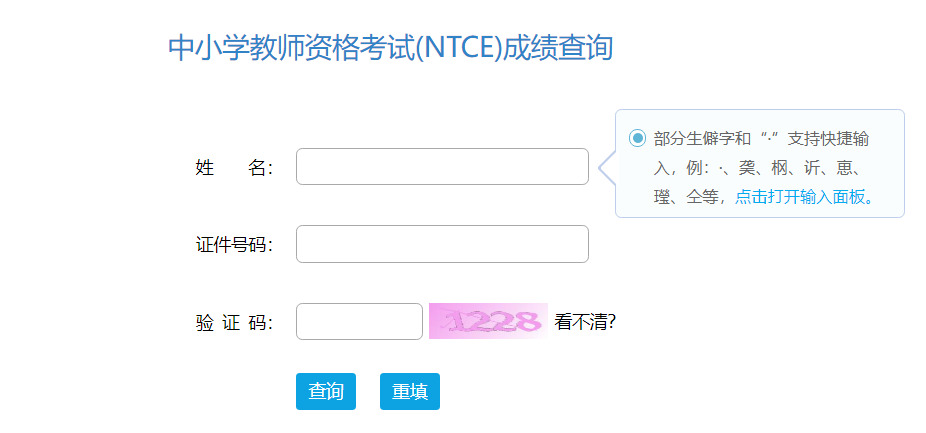
Task: Focus the 证件号码 ID number field
Action: 442,244
